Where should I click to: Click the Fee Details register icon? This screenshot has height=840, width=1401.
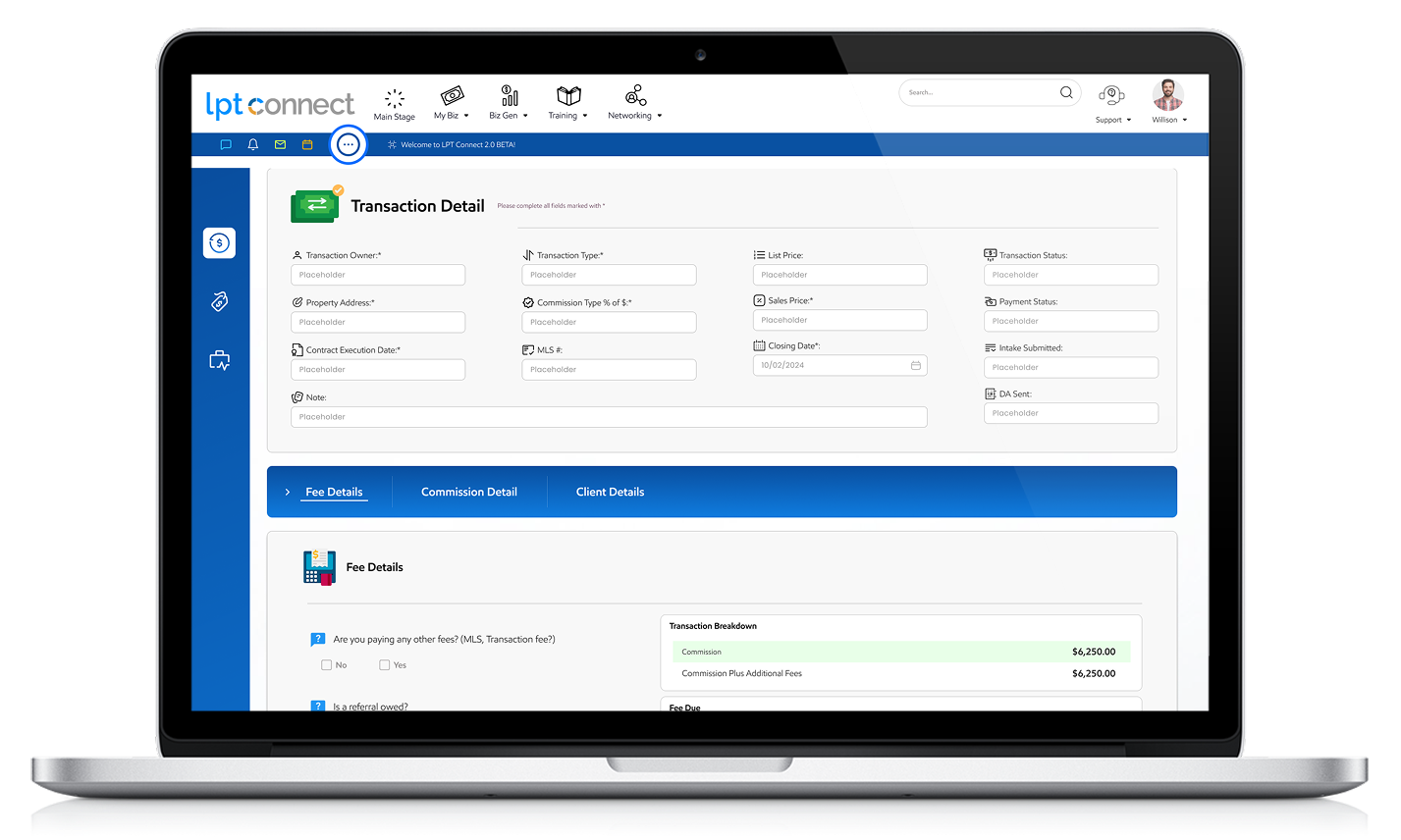pyautogui.click(x=320, y=567)
